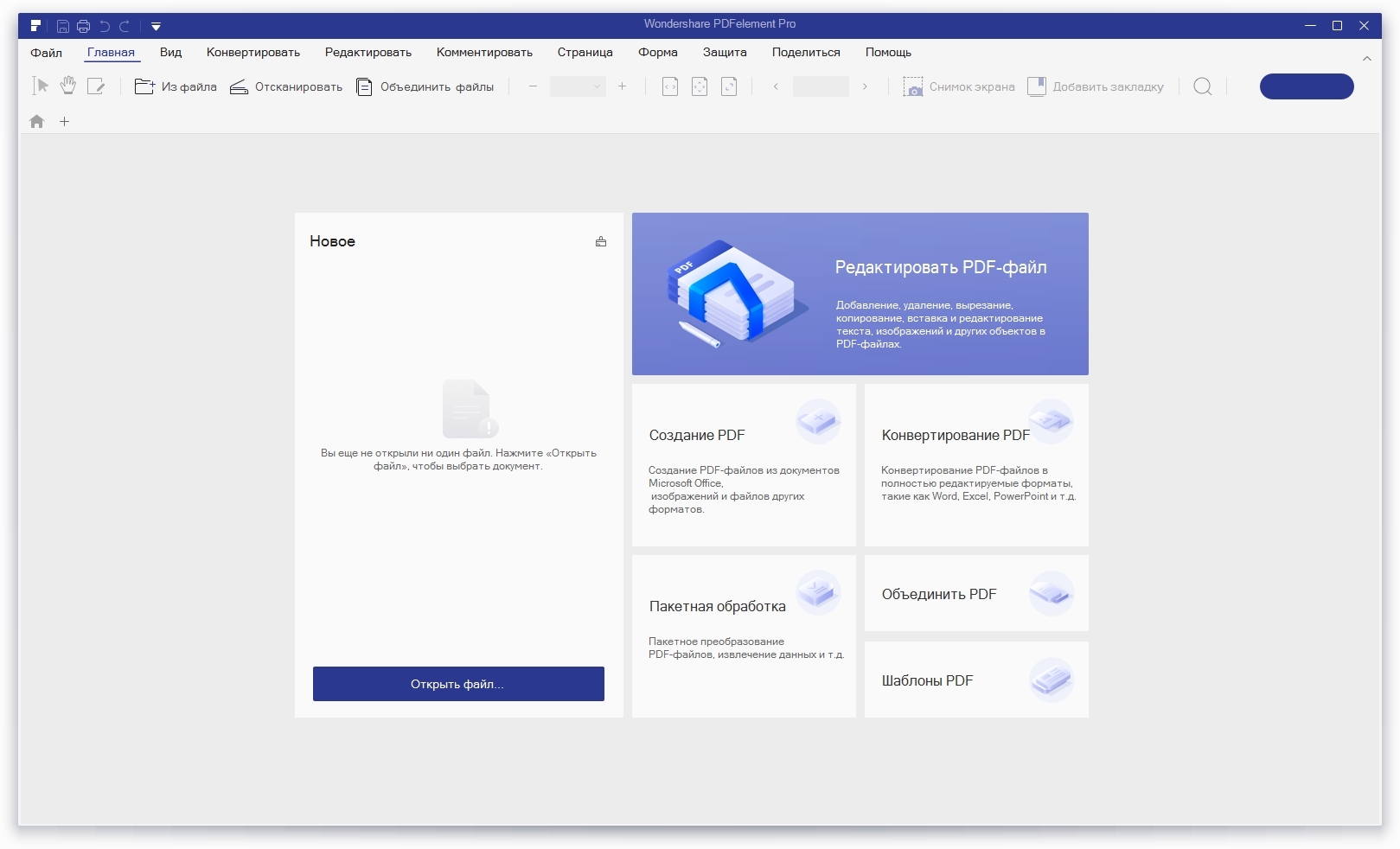Open the quick access toolbar customize dropdown
Viewport: 1400px width, 849px height.
[156, 27]
